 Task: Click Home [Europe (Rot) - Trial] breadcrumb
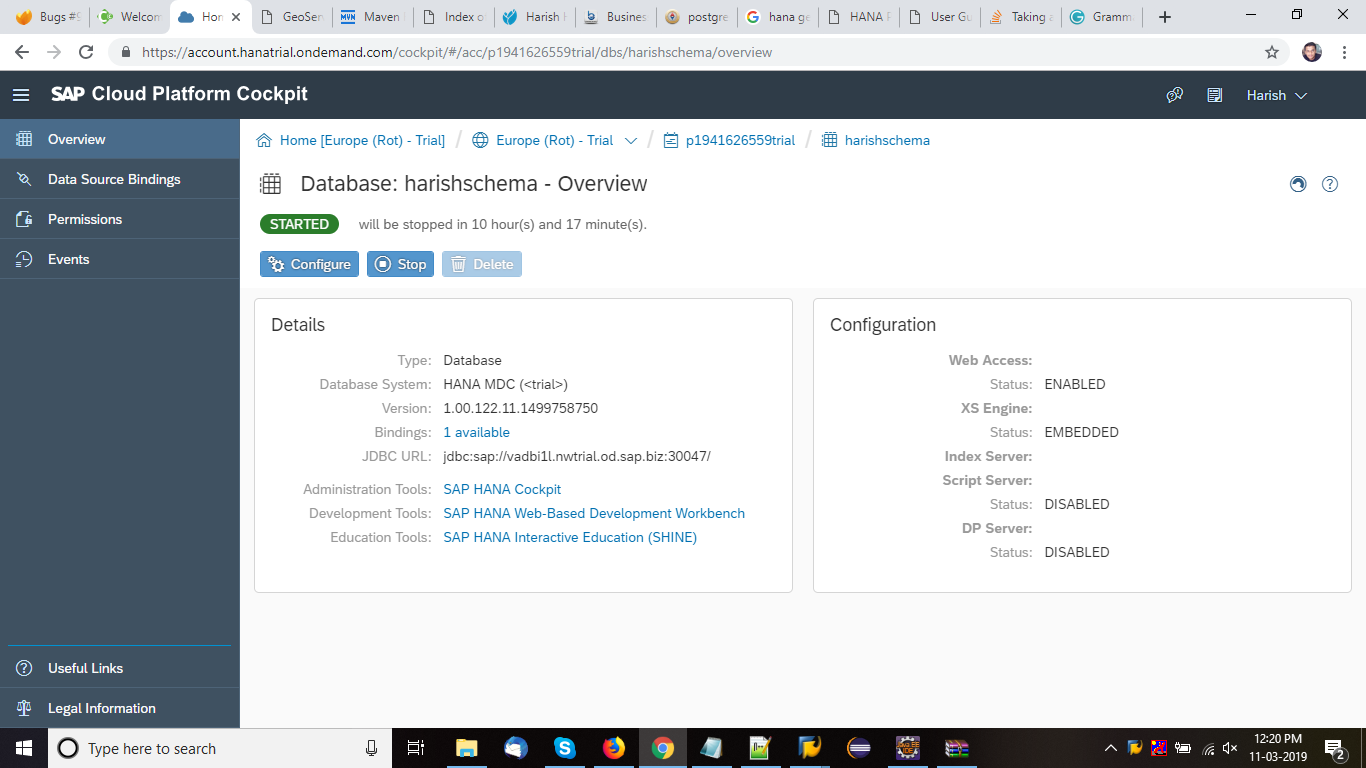coord(362,140)
